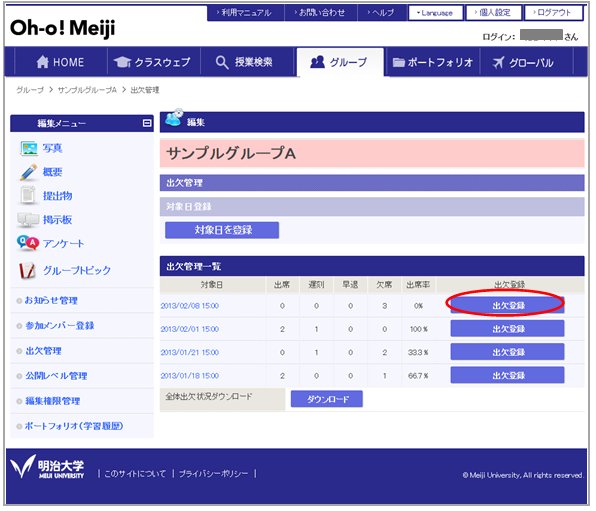Image resolution: width=596 pixels, height=511 pixels.
Task: Open the 写真 photo icon in edit menu
Action: 29,148
